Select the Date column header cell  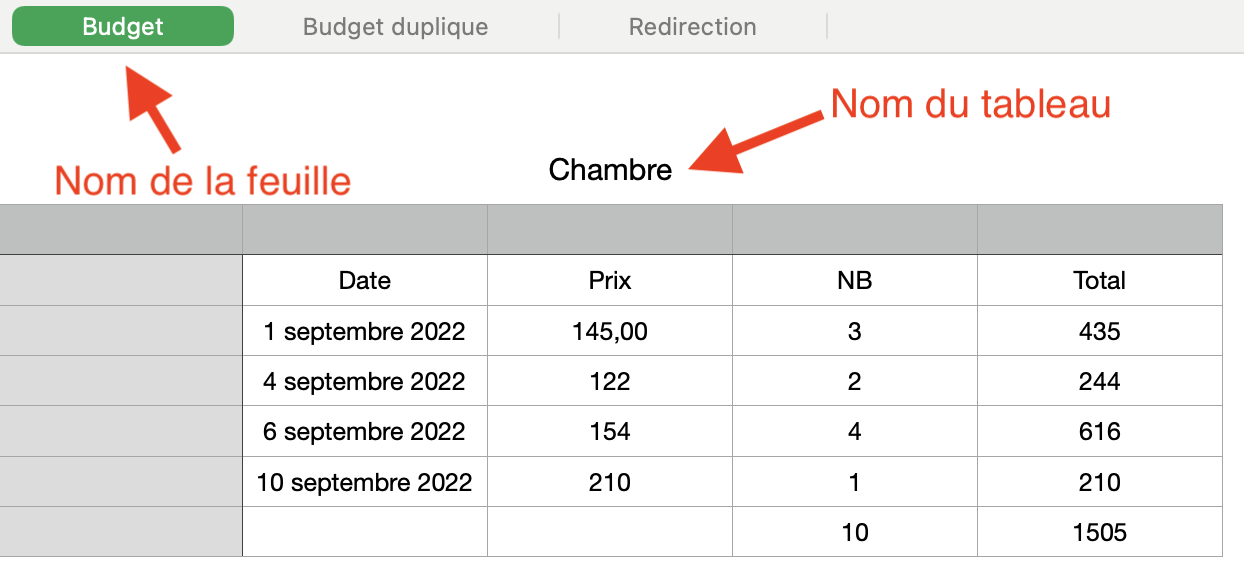pos(365,281)
